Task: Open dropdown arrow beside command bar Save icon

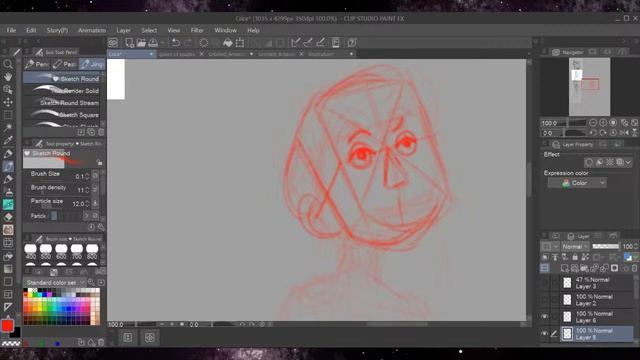Action: click(162, 42)
